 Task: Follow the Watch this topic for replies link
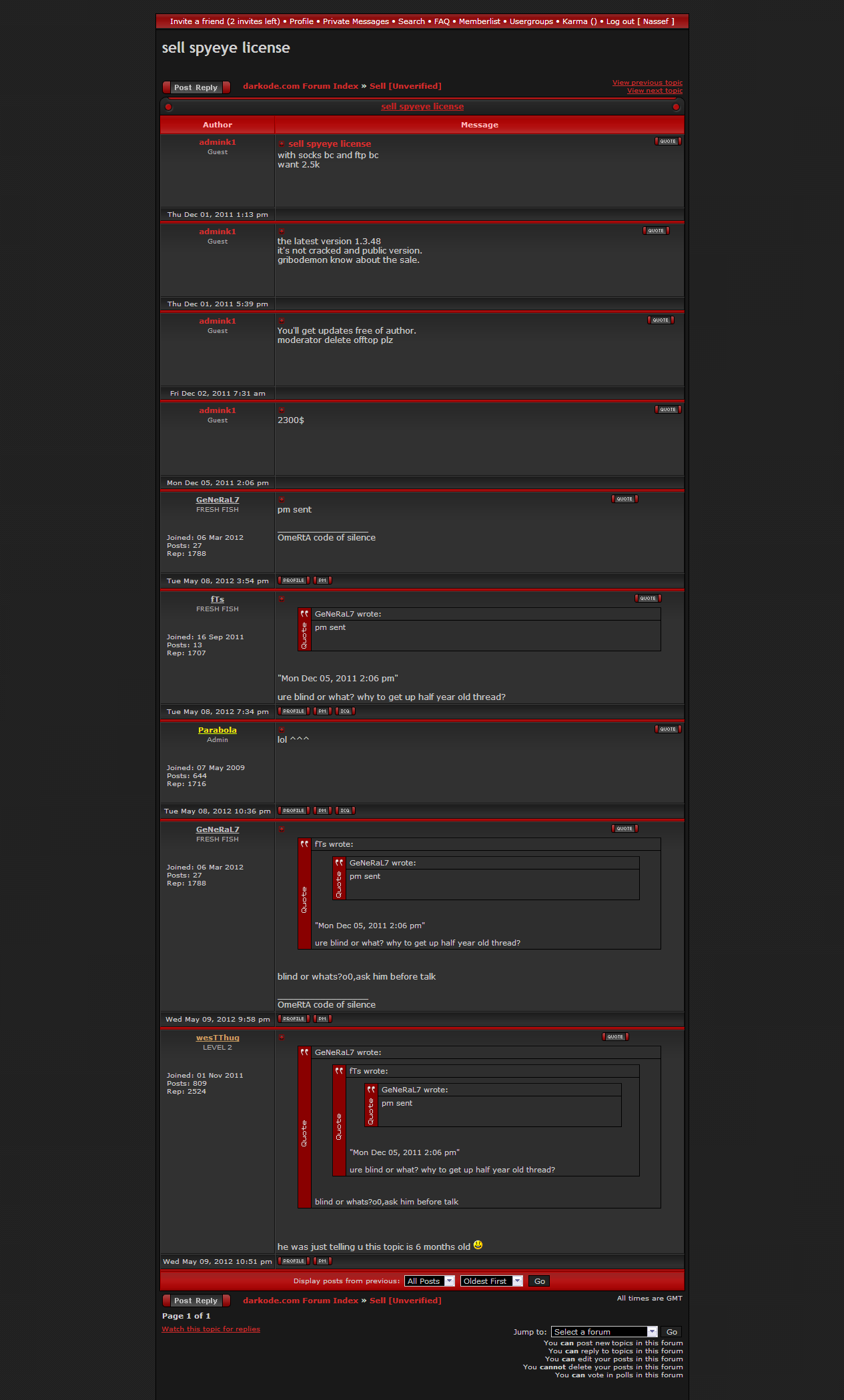click(x=211, y=1329)
